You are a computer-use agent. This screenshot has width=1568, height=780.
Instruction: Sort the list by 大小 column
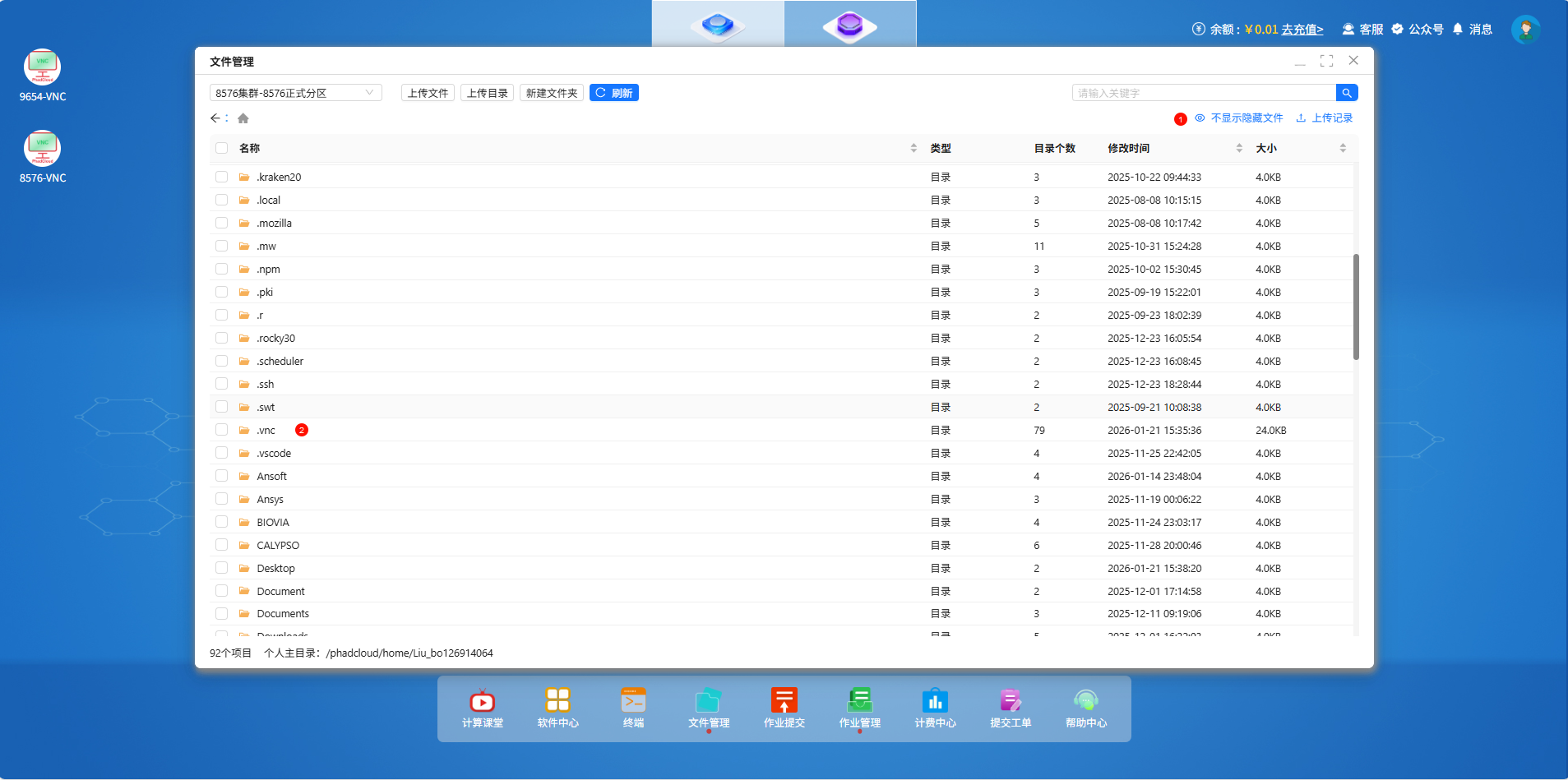1343,148
